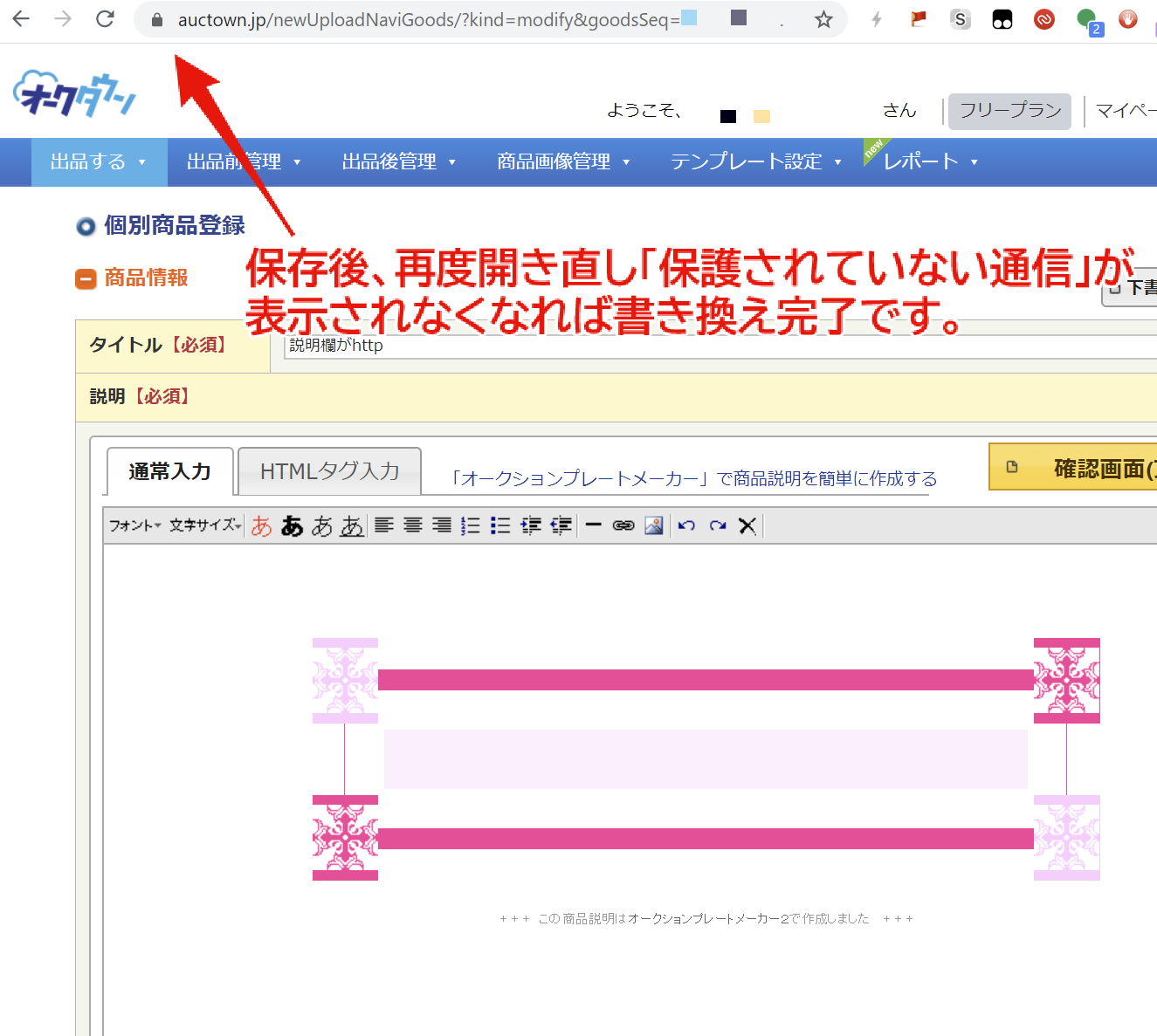Open the マイページ link
Image resolution: width=1157 pixels, height=1036 pixels.
1126,111
